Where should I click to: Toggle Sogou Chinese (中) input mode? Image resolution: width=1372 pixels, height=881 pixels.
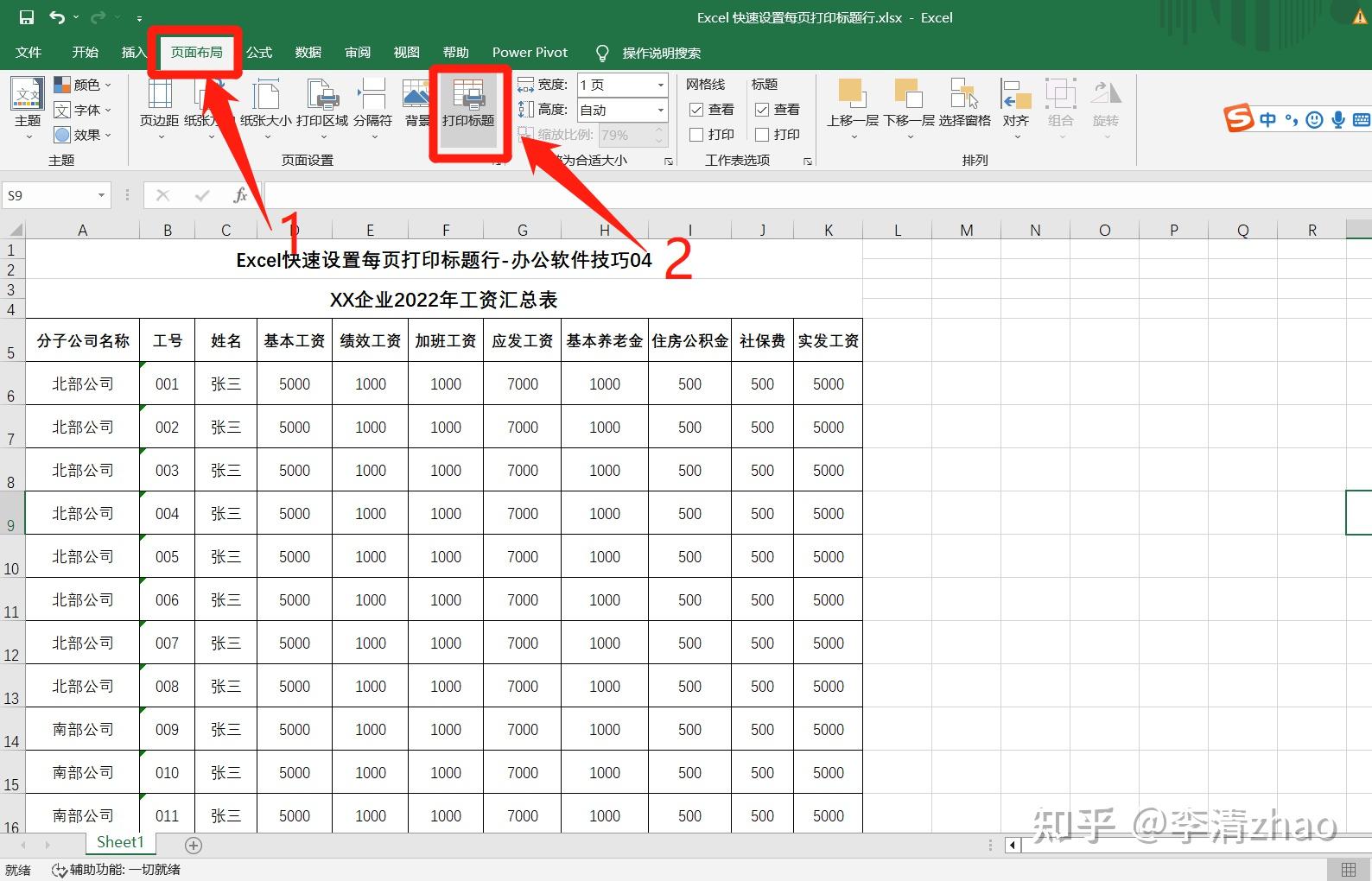coord(1267,120)
